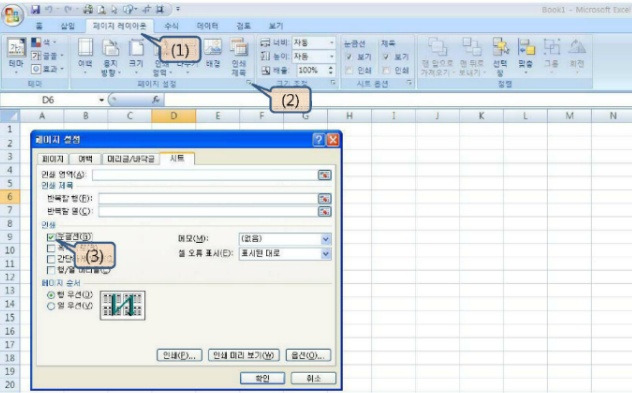Click the 인쇄 미리 보기(W) button
The width and height of the screenshot is (632, 393).
point(243,355)
